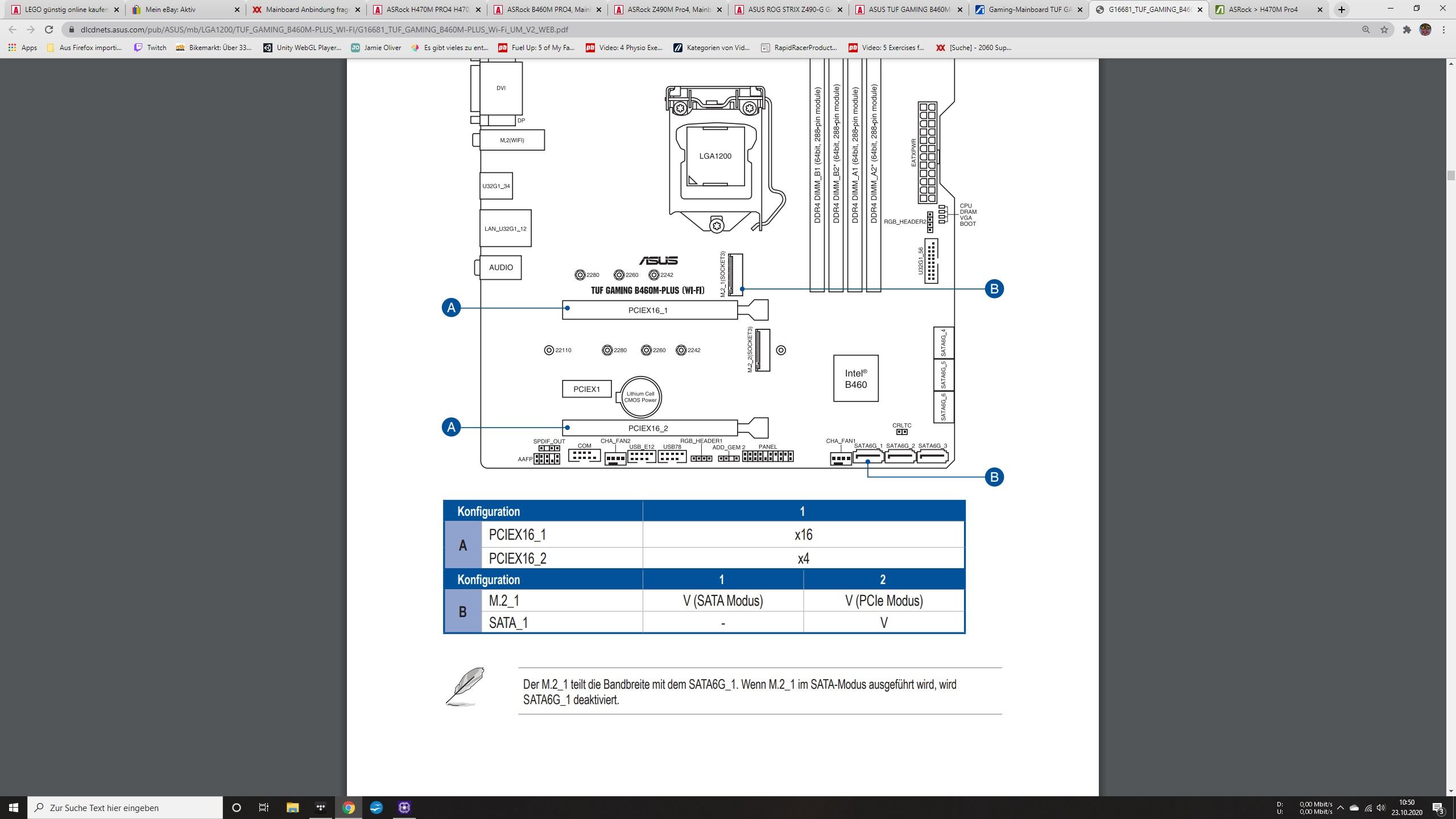This screenshot has width=1456, height=819.
Task: Click the Windows search text field
Action: click(125, 808)
